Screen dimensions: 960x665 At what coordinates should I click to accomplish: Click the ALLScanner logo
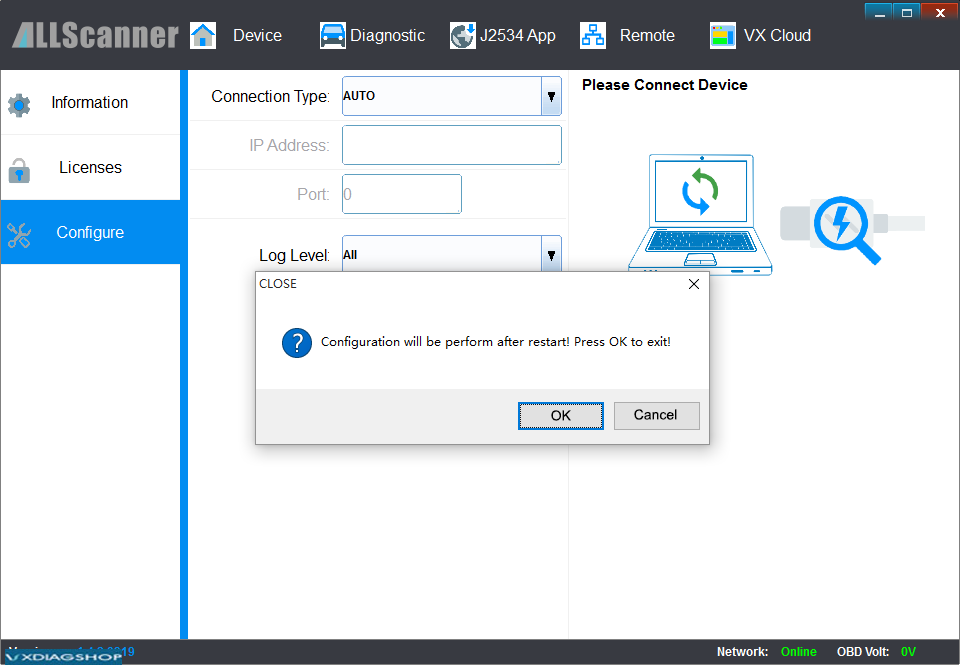tap(95, 36)
